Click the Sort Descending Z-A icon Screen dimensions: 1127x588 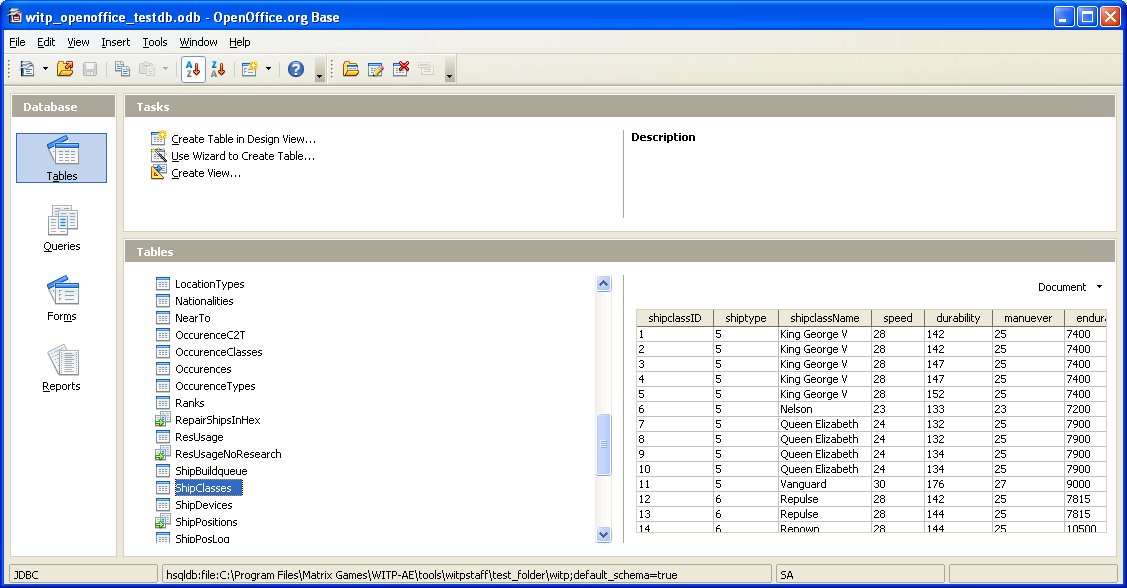218,69
